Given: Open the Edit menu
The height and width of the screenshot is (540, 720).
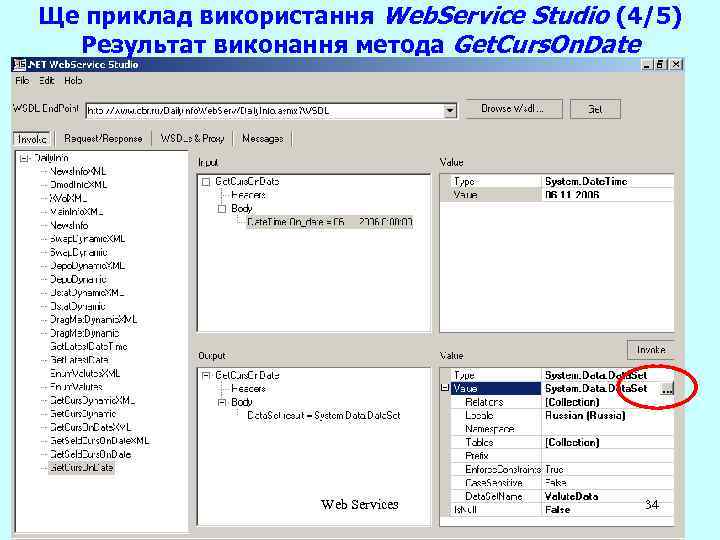Looking at the screenshot, I should tap(46, 81).
